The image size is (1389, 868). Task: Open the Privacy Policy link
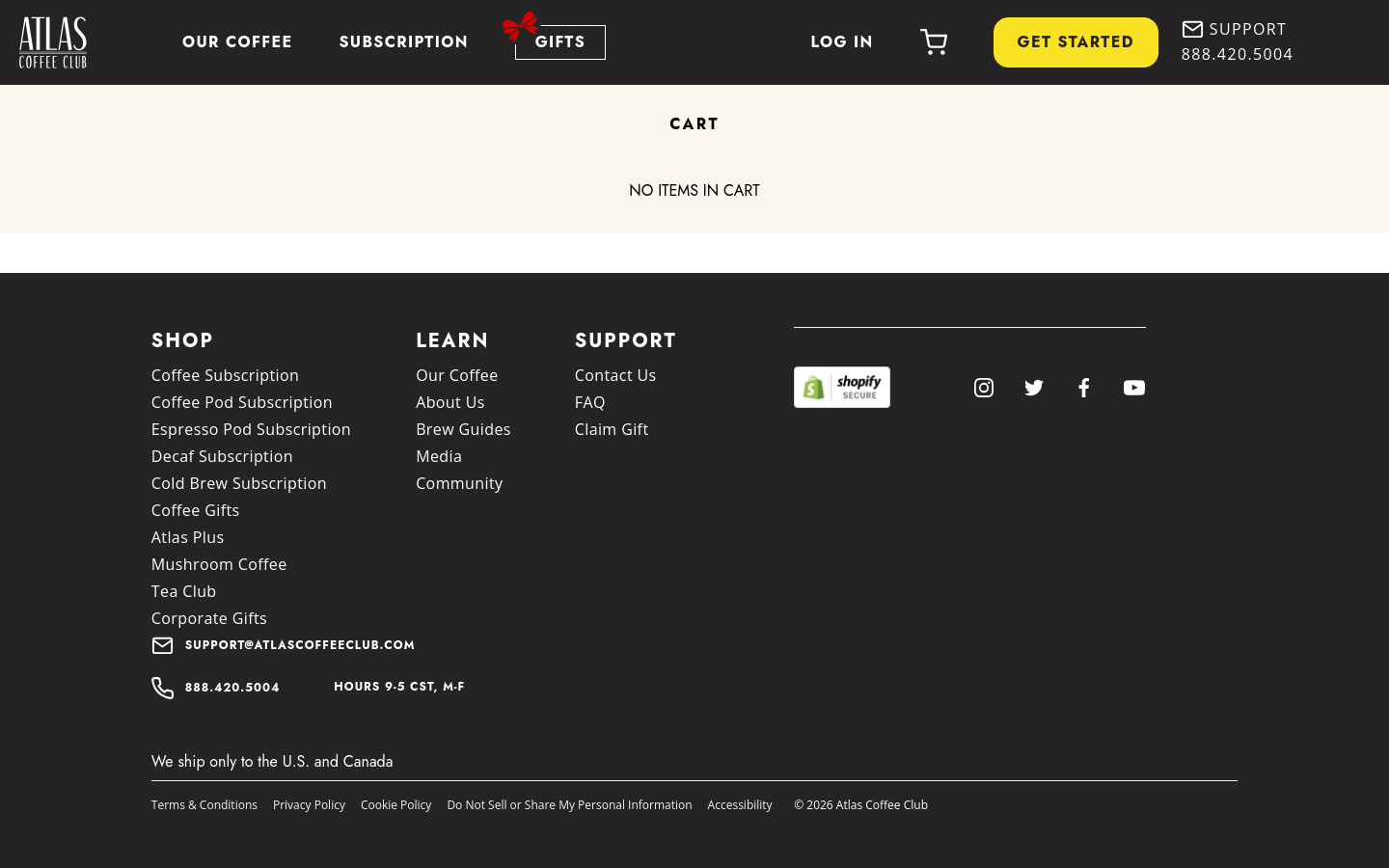pyautogui.click(x=309, y=805)
